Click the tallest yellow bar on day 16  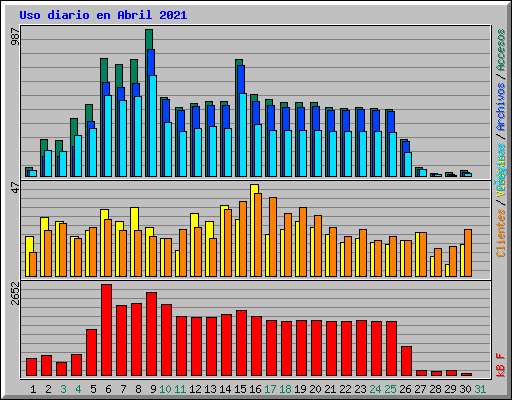point(254,230)
